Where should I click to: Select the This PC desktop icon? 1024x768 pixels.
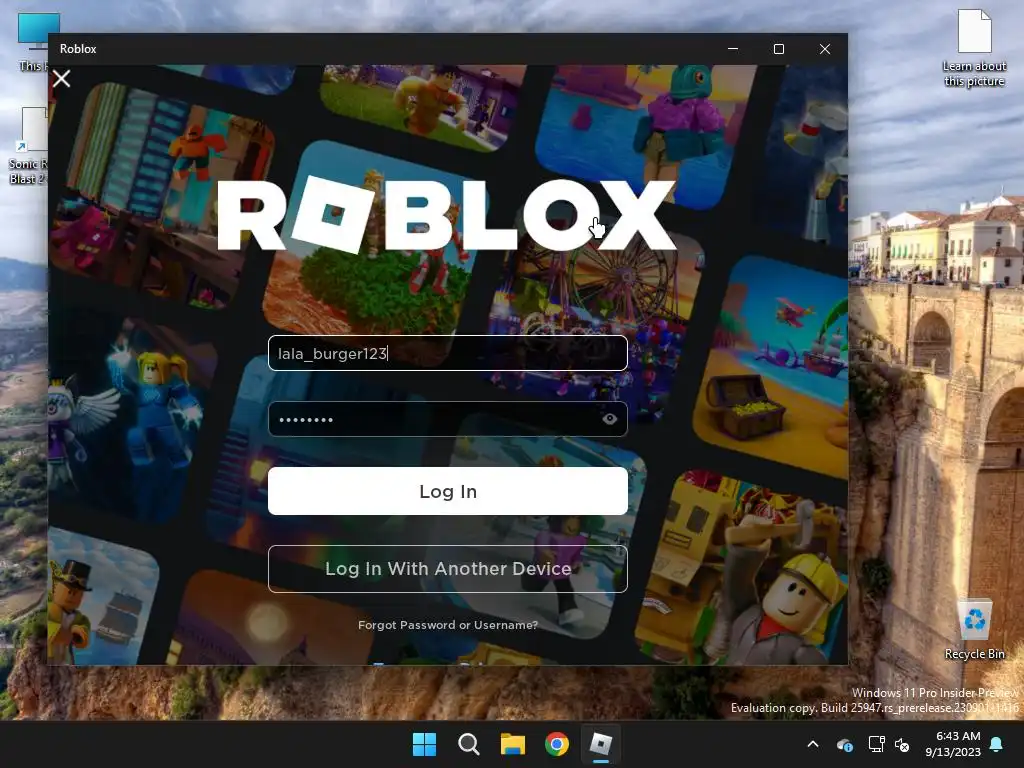32,42
